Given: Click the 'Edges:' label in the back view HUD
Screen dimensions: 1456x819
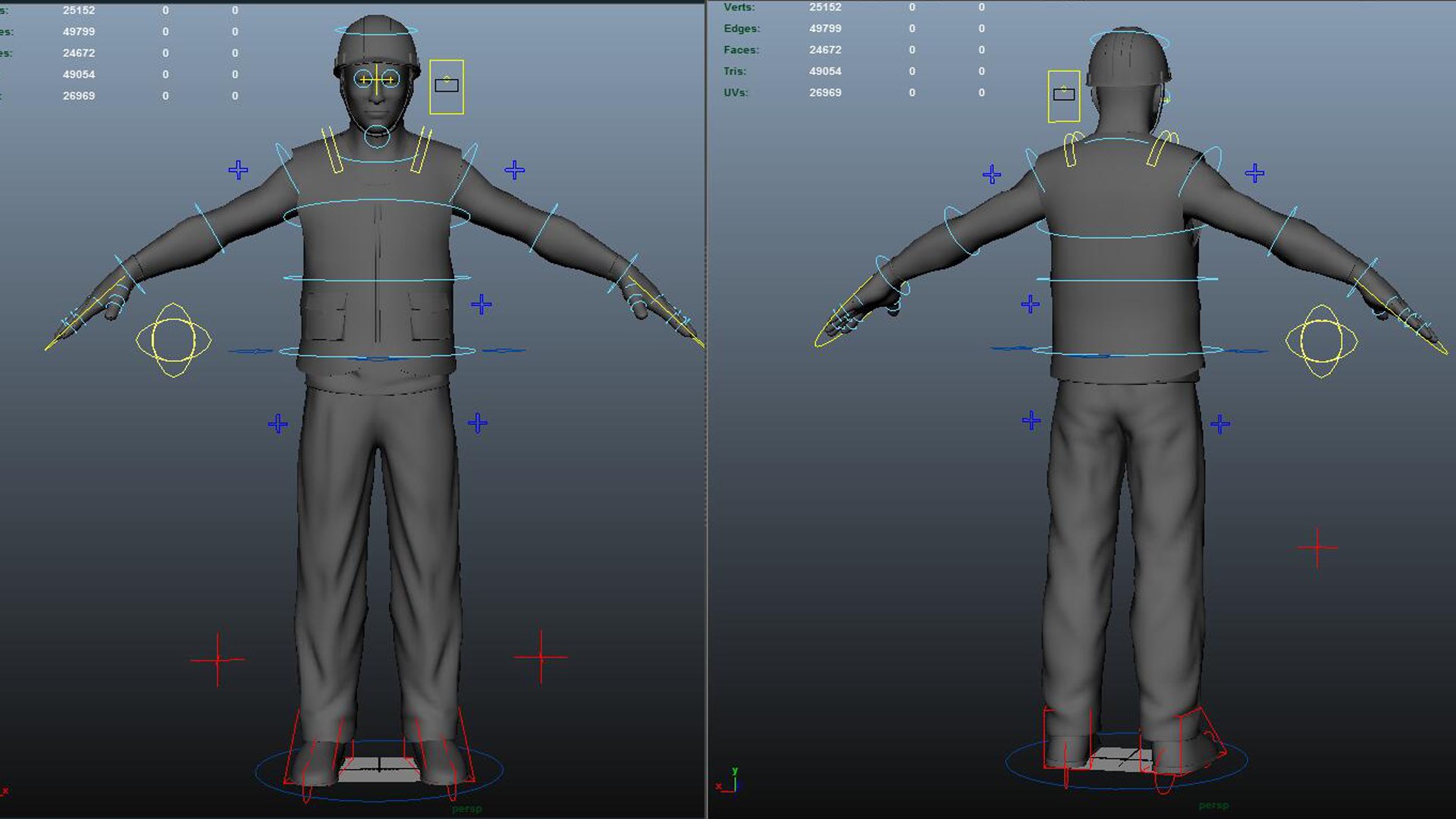Looking at the screenshot, I should [742, 29].
